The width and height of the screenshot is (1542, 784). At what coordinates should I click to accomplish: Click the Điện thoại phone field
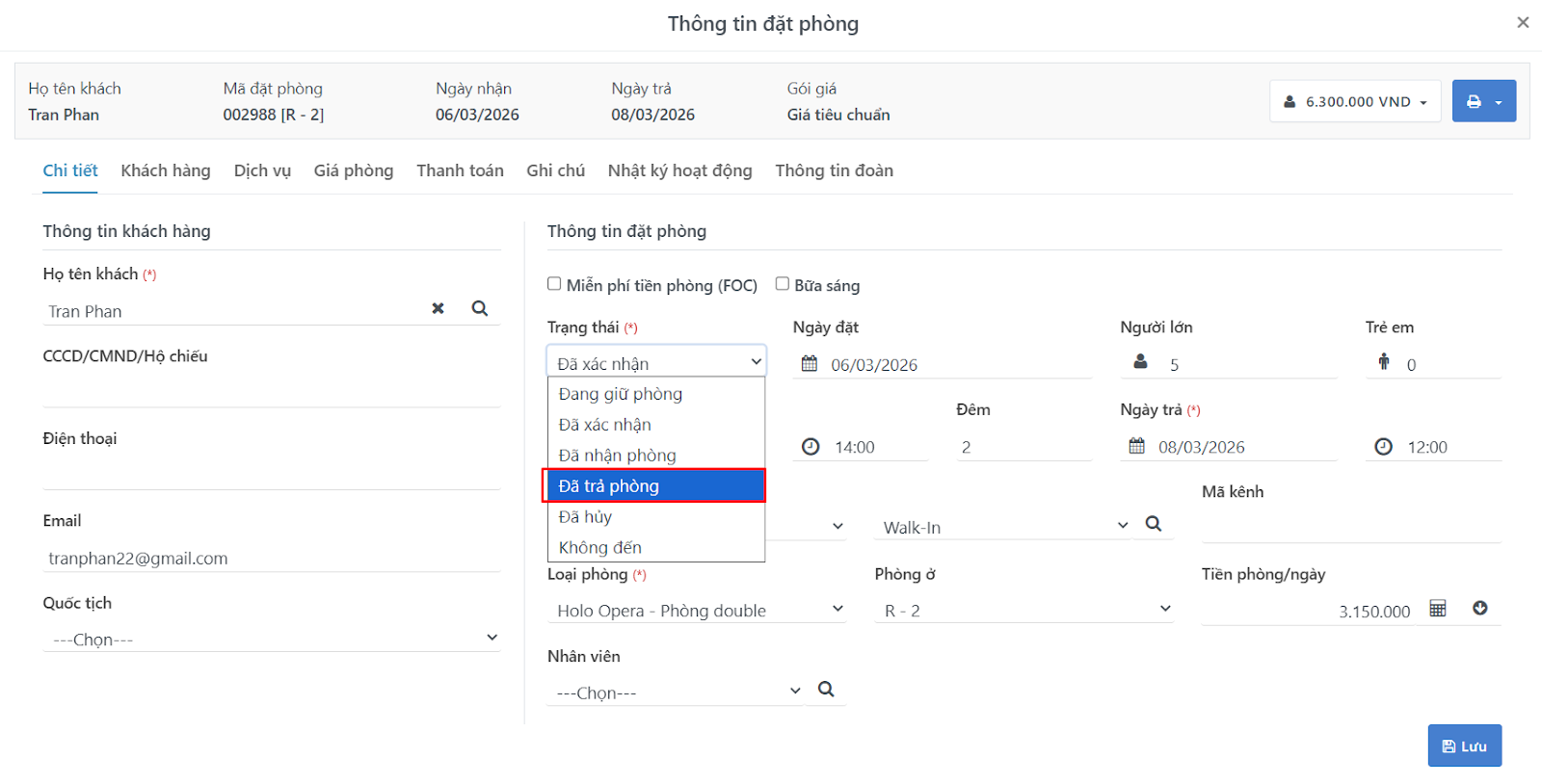272,475
